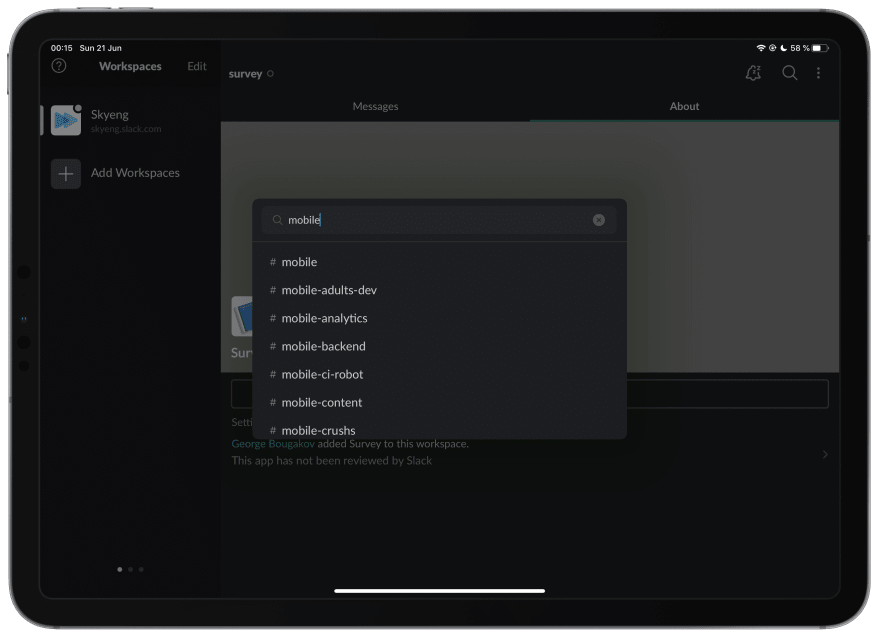Image resolution: width=880 pixels, height=638 pixels.
Task: Tap the Do Not Disturb moon icon
Action: (x=783, y=48)
